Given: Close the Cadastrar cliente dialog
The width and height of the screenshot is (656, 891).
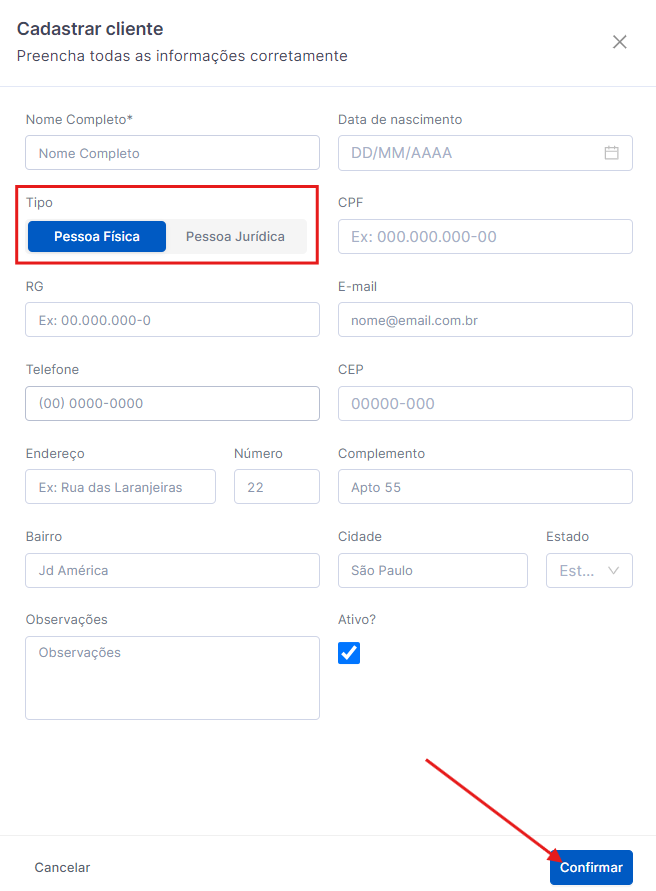Looking at the screenshot, I should pos(620,42).
